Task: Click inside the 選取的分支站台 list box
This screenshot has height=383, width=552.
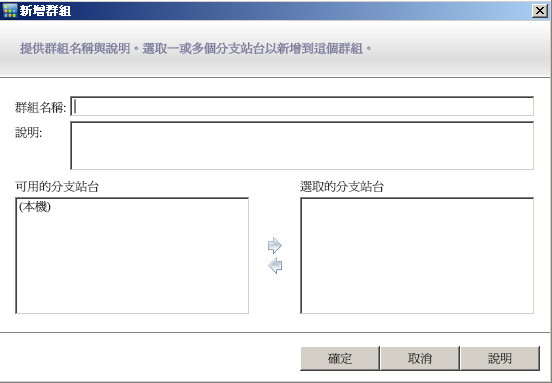Action: (417, 256)
